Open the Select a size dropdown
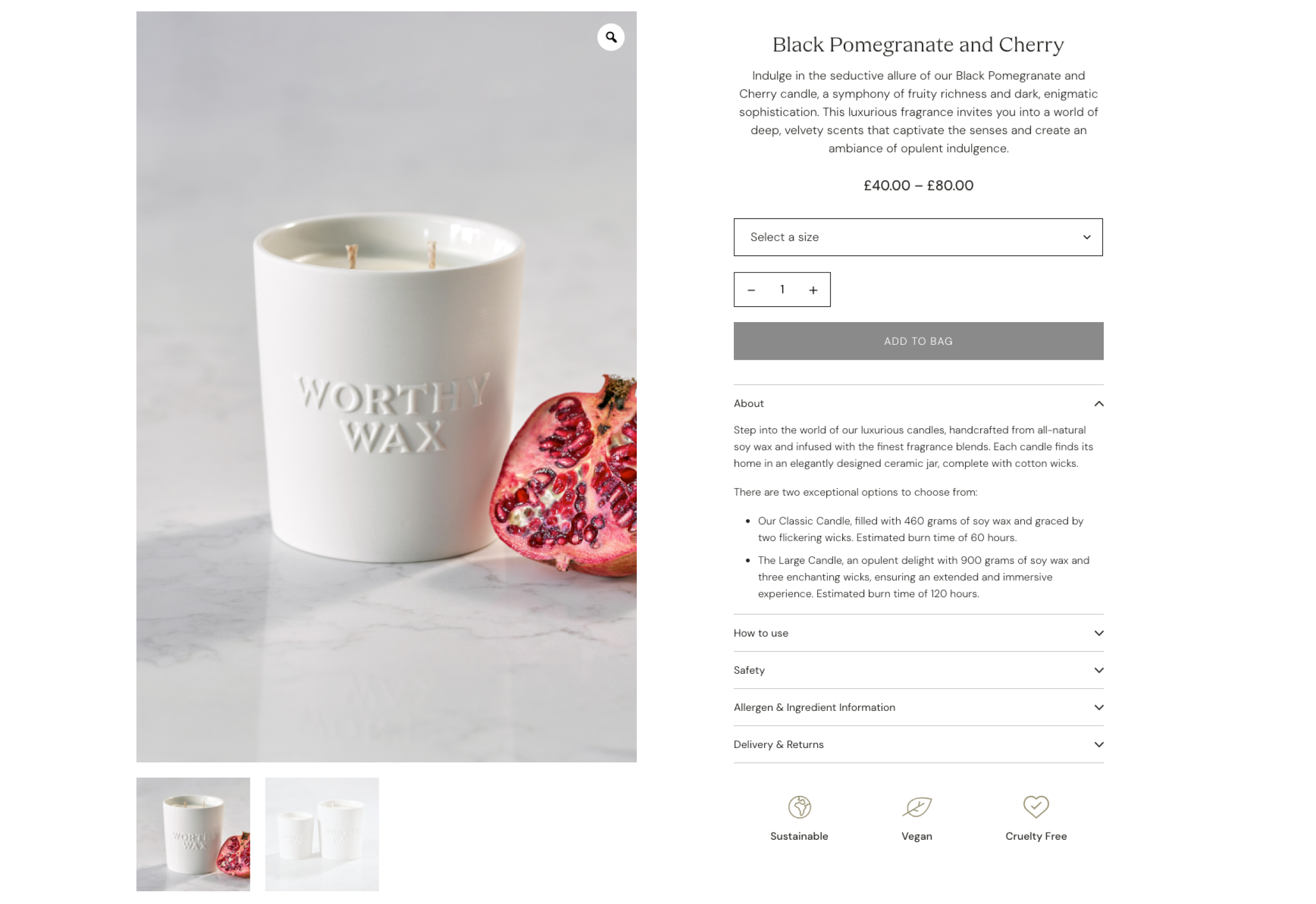 [919, 237]
